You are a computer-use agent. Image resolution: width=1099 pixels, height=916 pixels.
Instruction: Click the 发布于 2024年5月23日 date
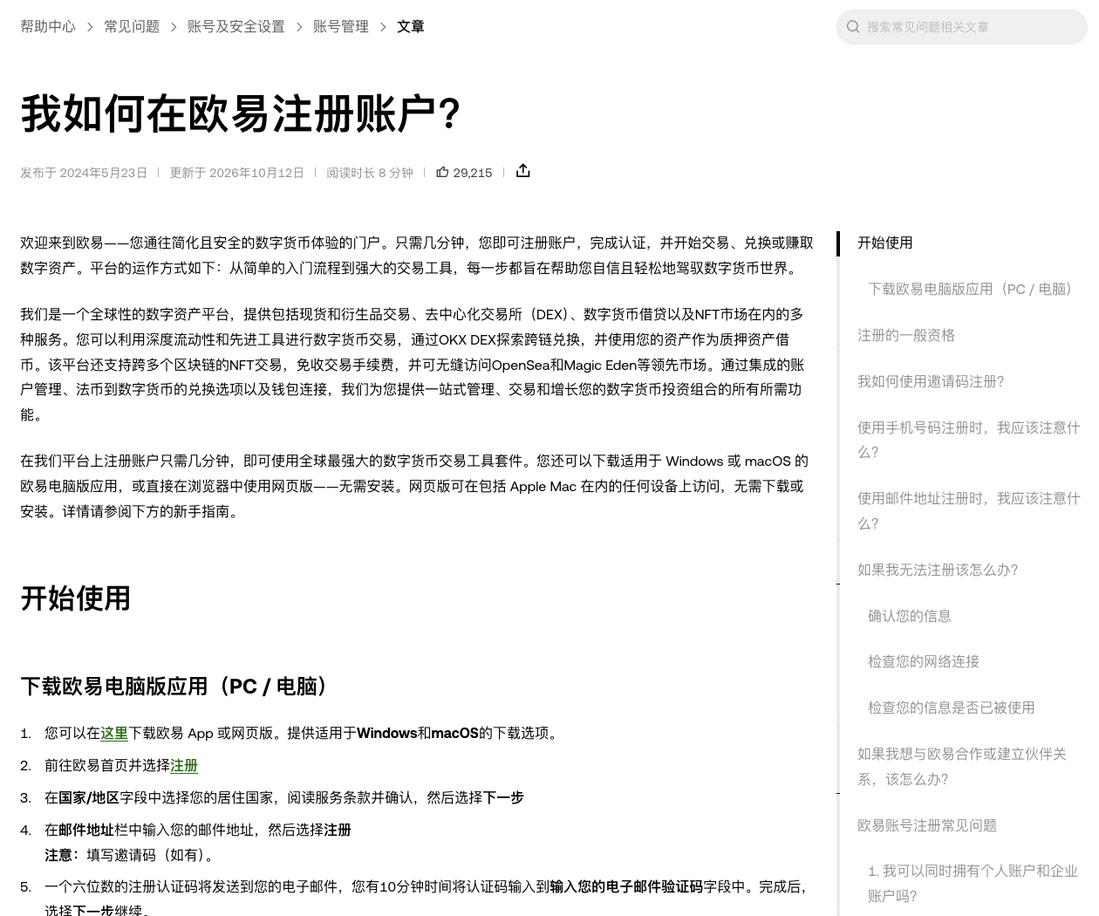tap(83, 173)
